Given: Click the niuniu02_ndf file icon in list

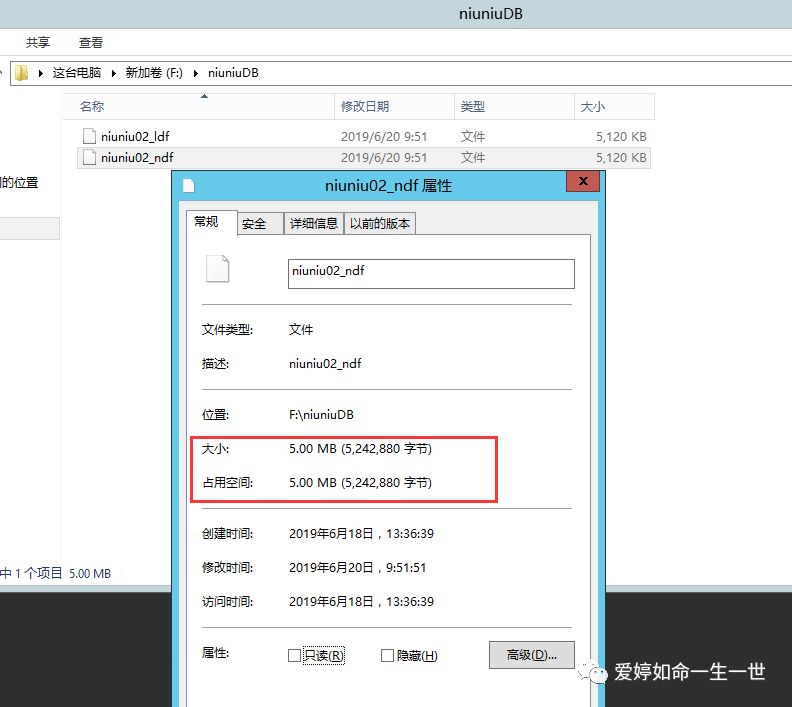Looking at the screenshot, I should pyautogui.click(x=89, y=157).
